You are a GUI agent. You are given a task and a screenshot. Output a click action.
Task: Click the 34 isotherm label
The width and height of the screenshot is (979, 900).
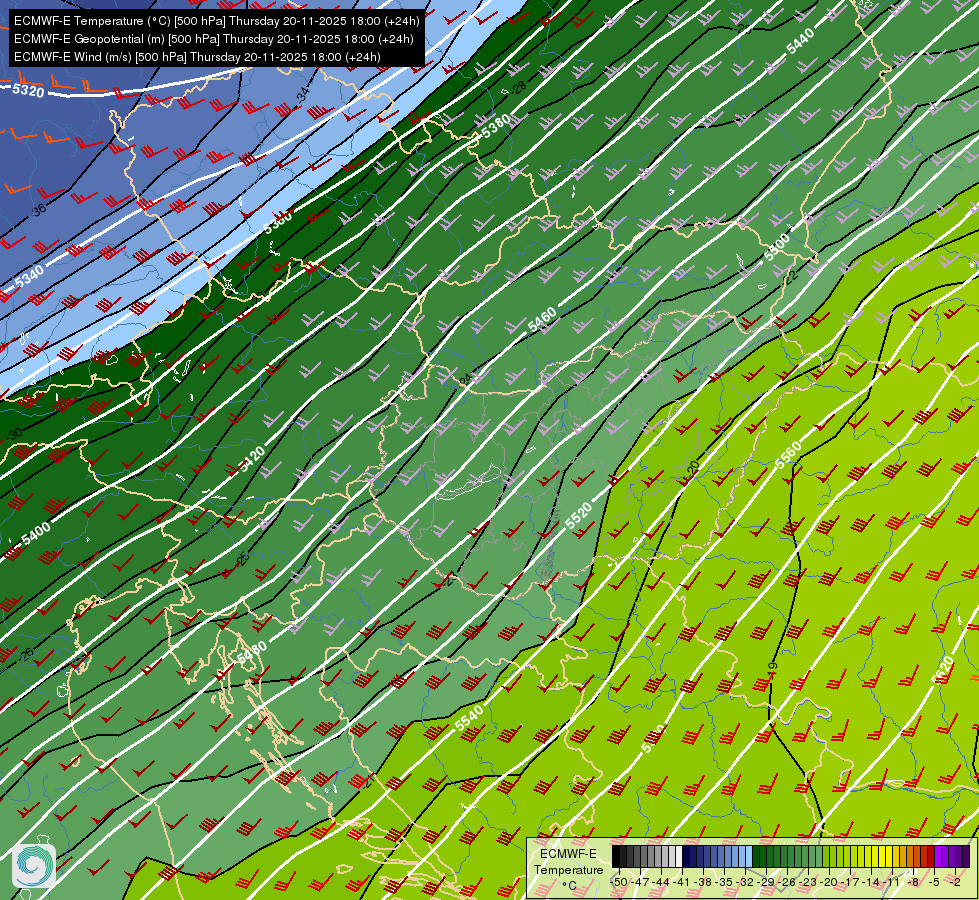[x=303, y=95]
